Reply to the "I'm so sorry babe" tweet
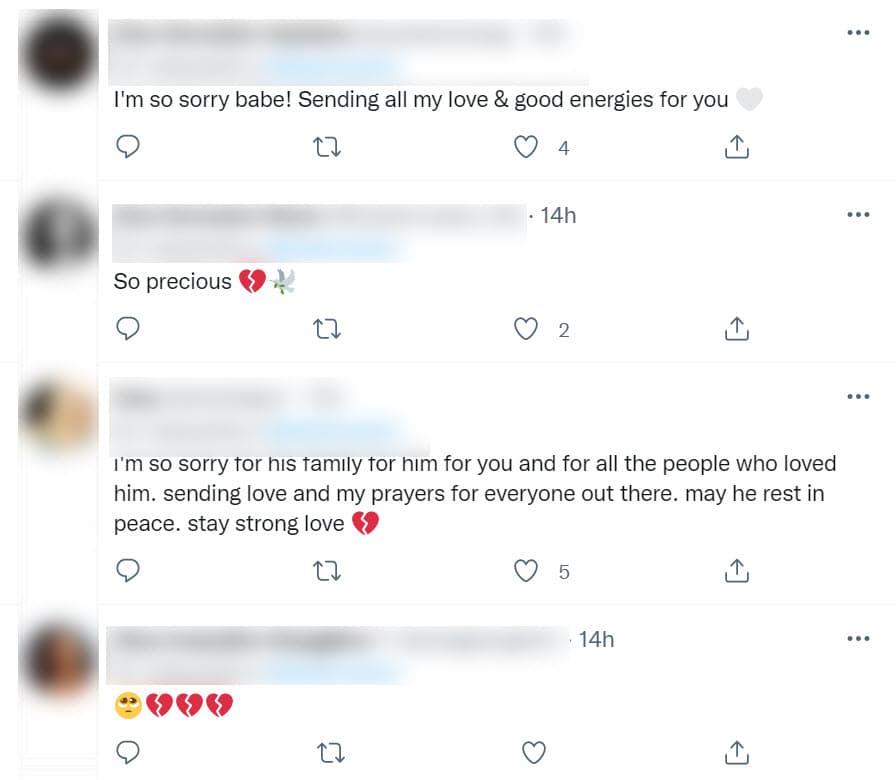 point(128,146)
